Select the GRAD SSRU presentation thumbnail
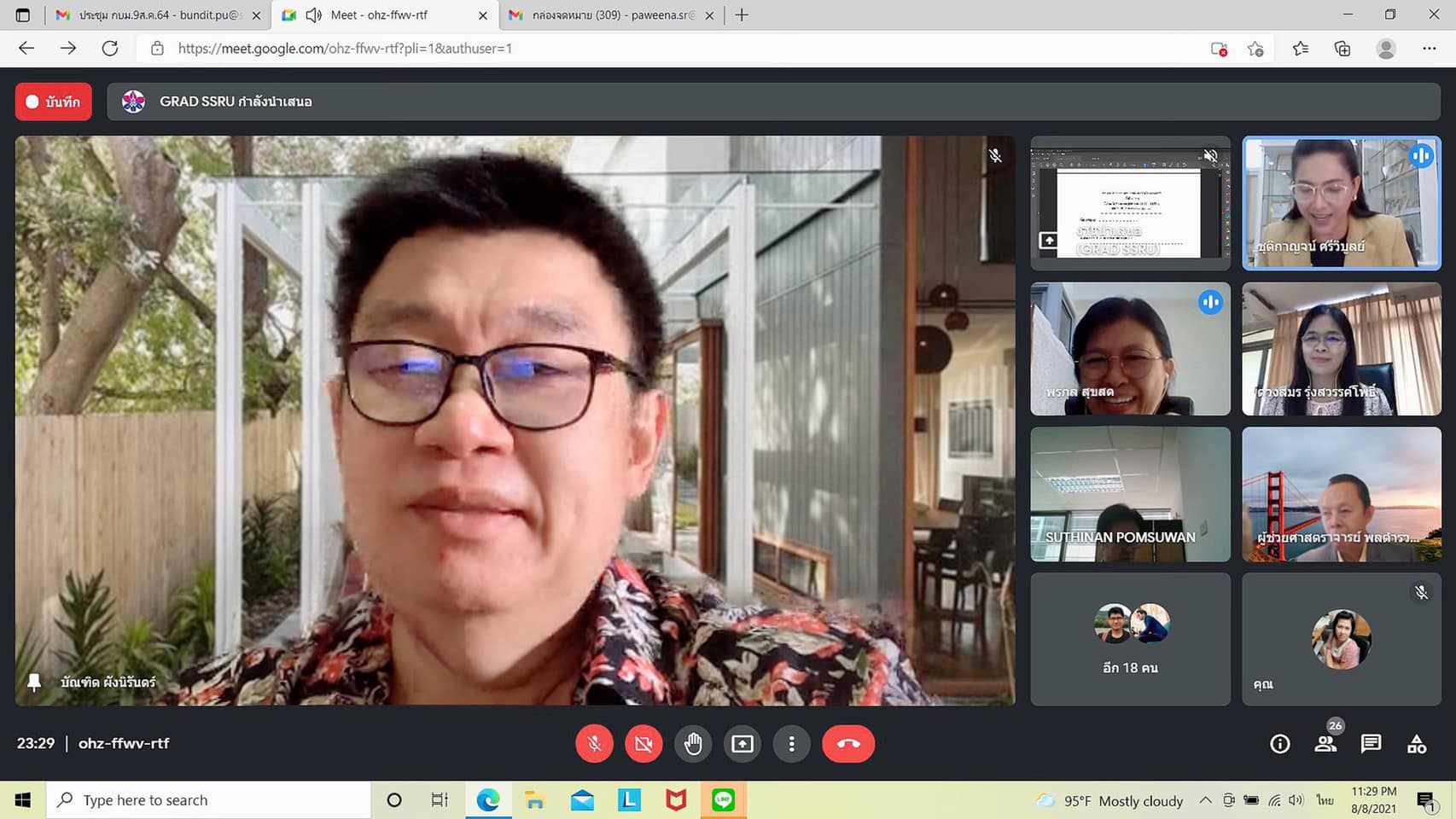 click(1130, 203)
